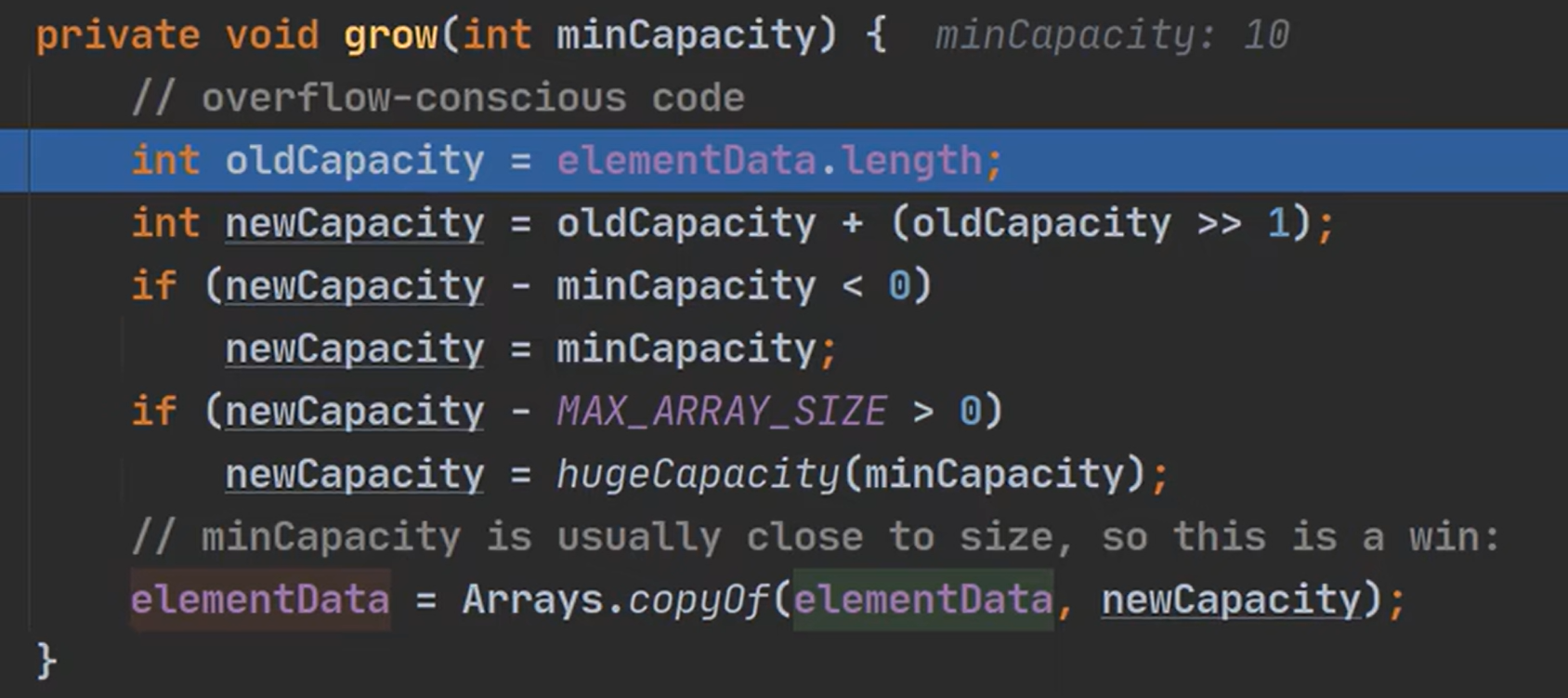Click elementData.length in the highlighted line

(x=769, y=161)
